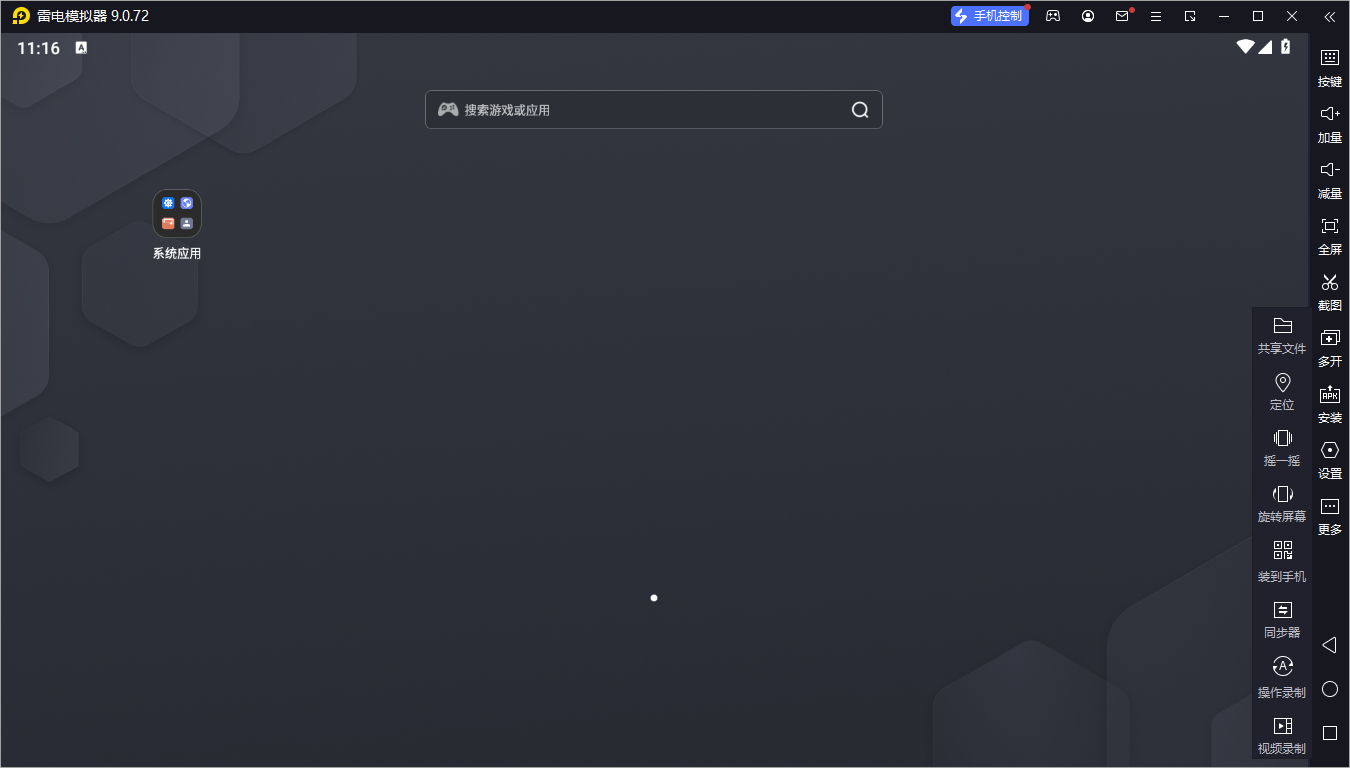Maximize the emulator window

click(1258, 16)
